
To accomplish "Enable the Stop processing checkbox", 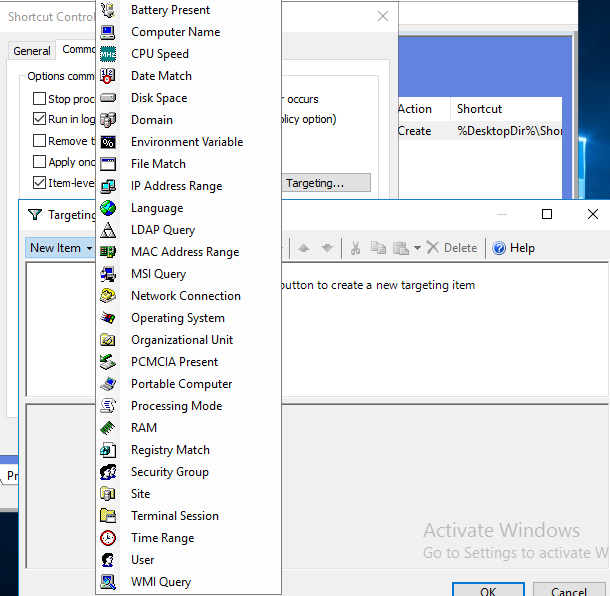I will click(x=39, y=98).
